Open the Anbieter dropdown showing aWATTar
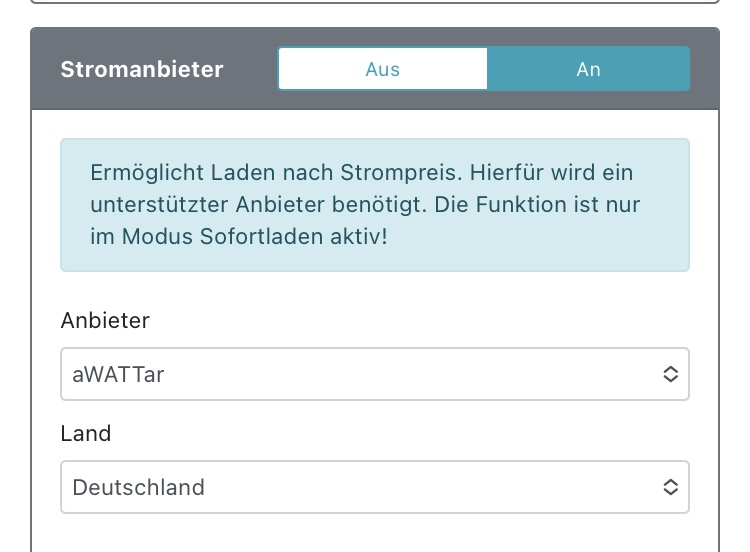This screenshot has width=750, height=552. coord(360,374)
